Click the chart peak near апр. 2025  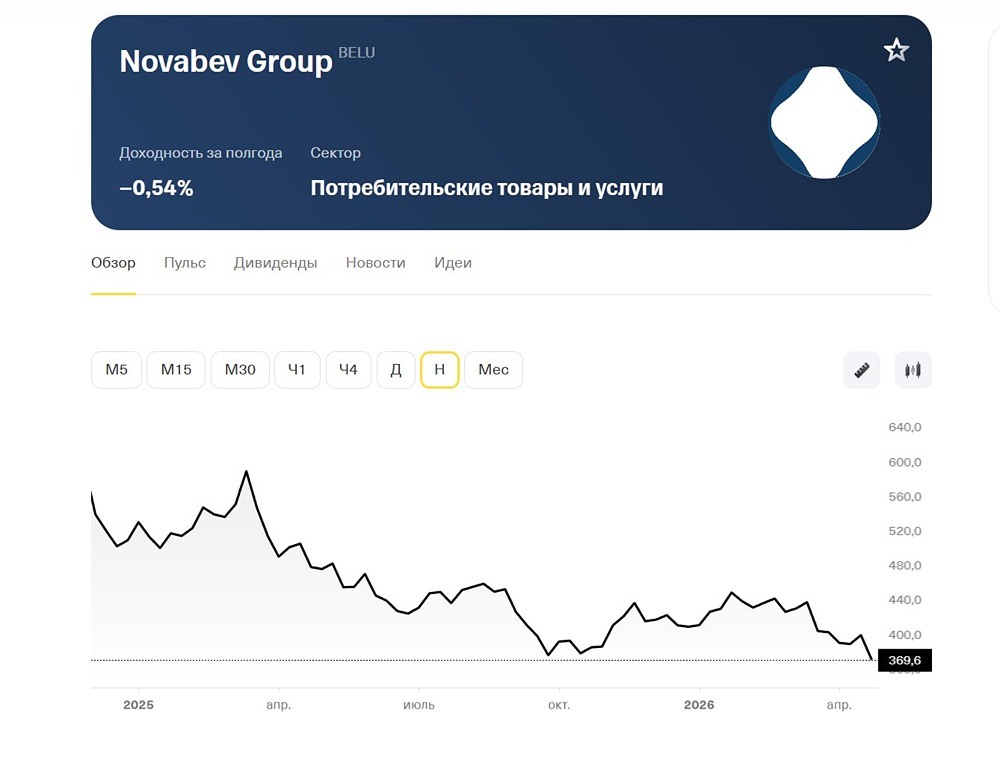tap(246, 471)
